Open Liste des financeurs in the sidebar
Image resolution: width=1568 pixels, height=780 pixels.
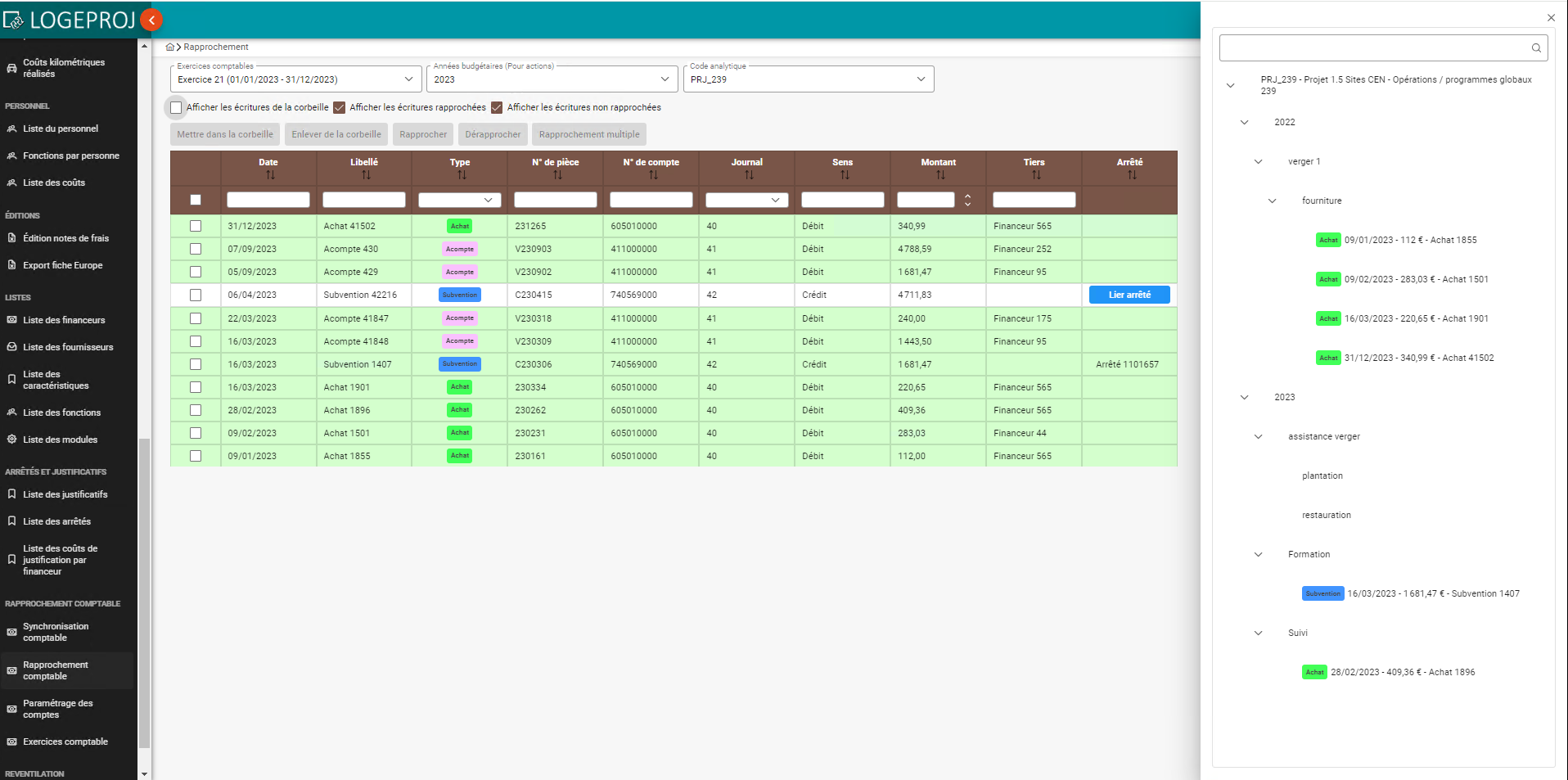tap(64, 320)
